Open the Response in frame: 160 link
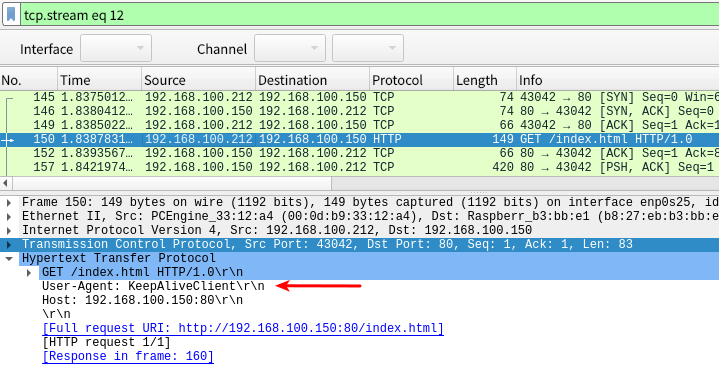The height and width of the screenshot is (383, 719). [128, 356]
